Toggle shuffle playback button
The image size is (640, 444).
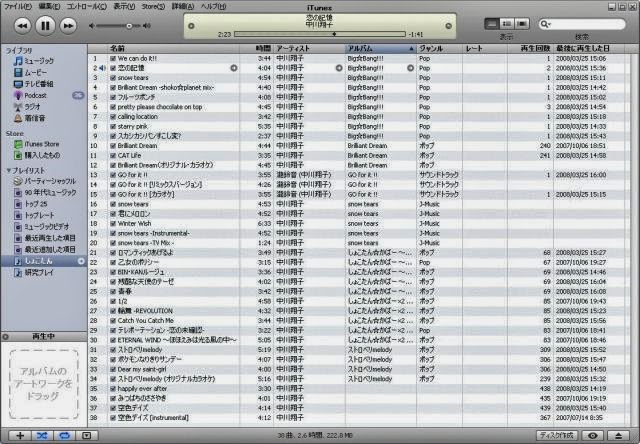click(42, 435)
